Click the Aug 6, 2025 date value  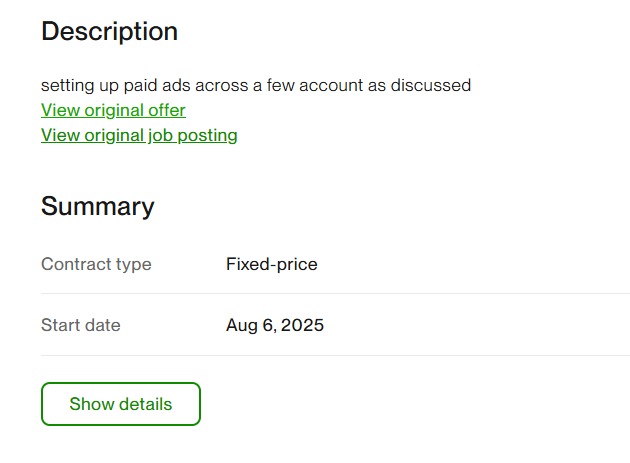tap(274, 325)
